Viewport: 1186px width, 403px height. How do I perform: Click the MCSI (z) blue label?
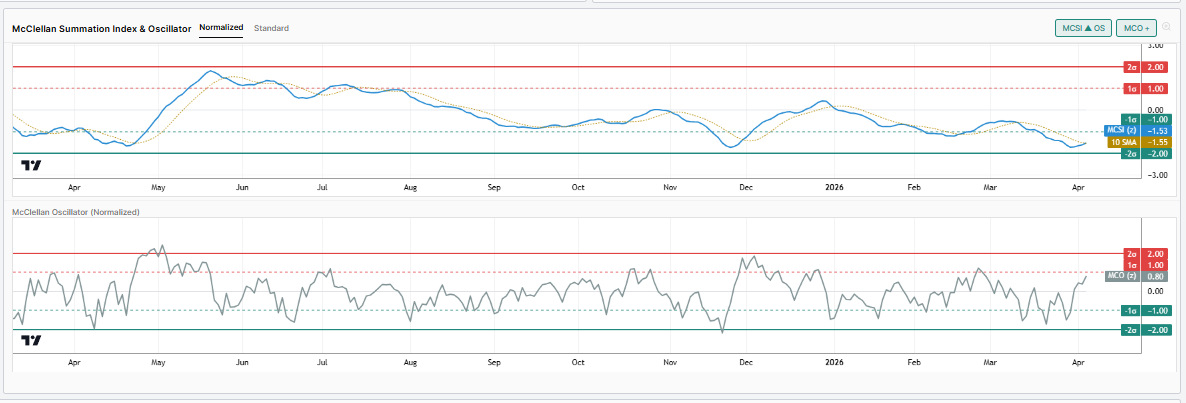click(x=1123, y=130)
